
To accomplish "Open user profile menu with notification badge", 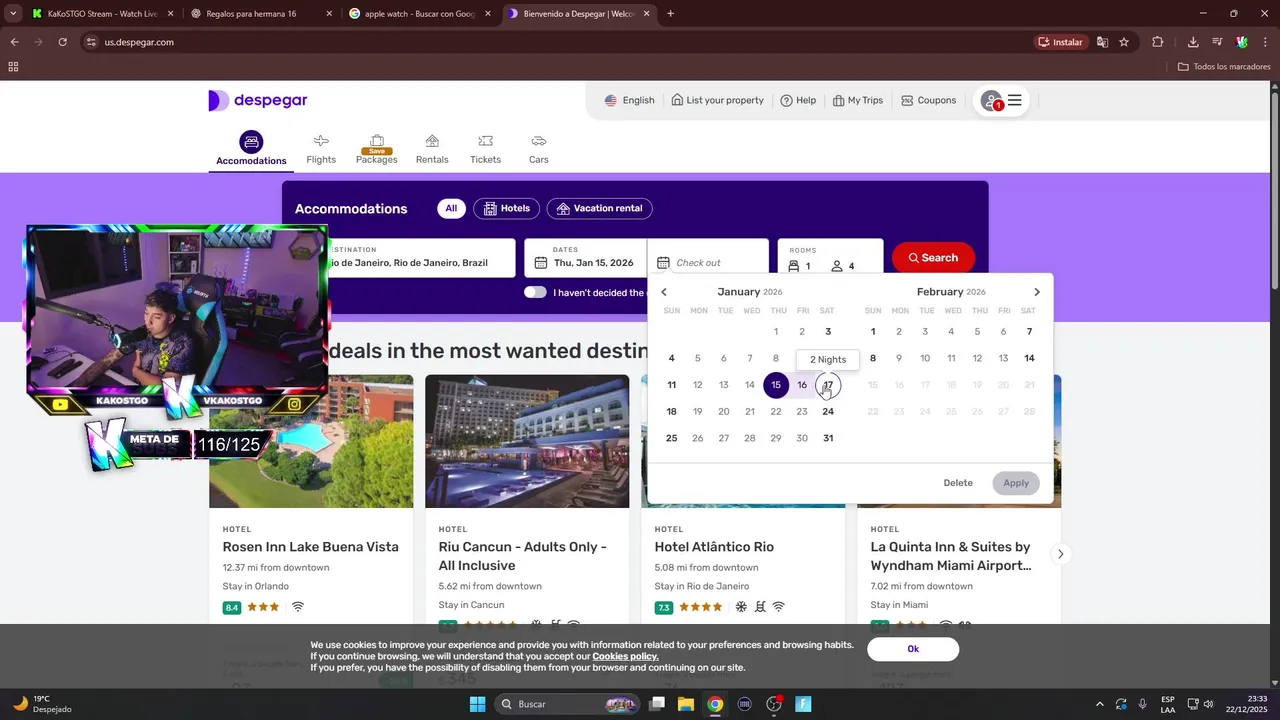I will [x=1001, y=100].
